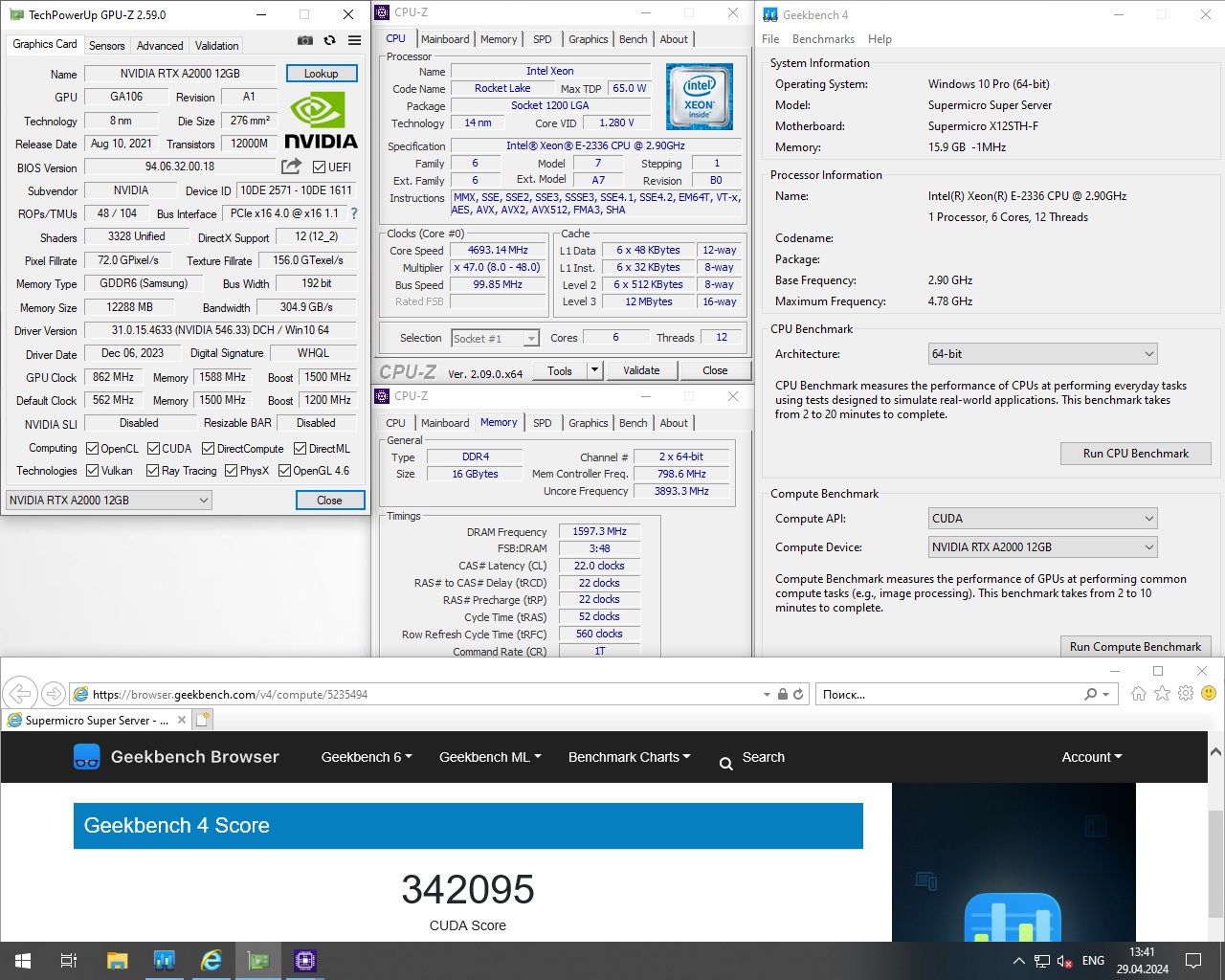Click the browser refresh icon

[x=798, y=694]
